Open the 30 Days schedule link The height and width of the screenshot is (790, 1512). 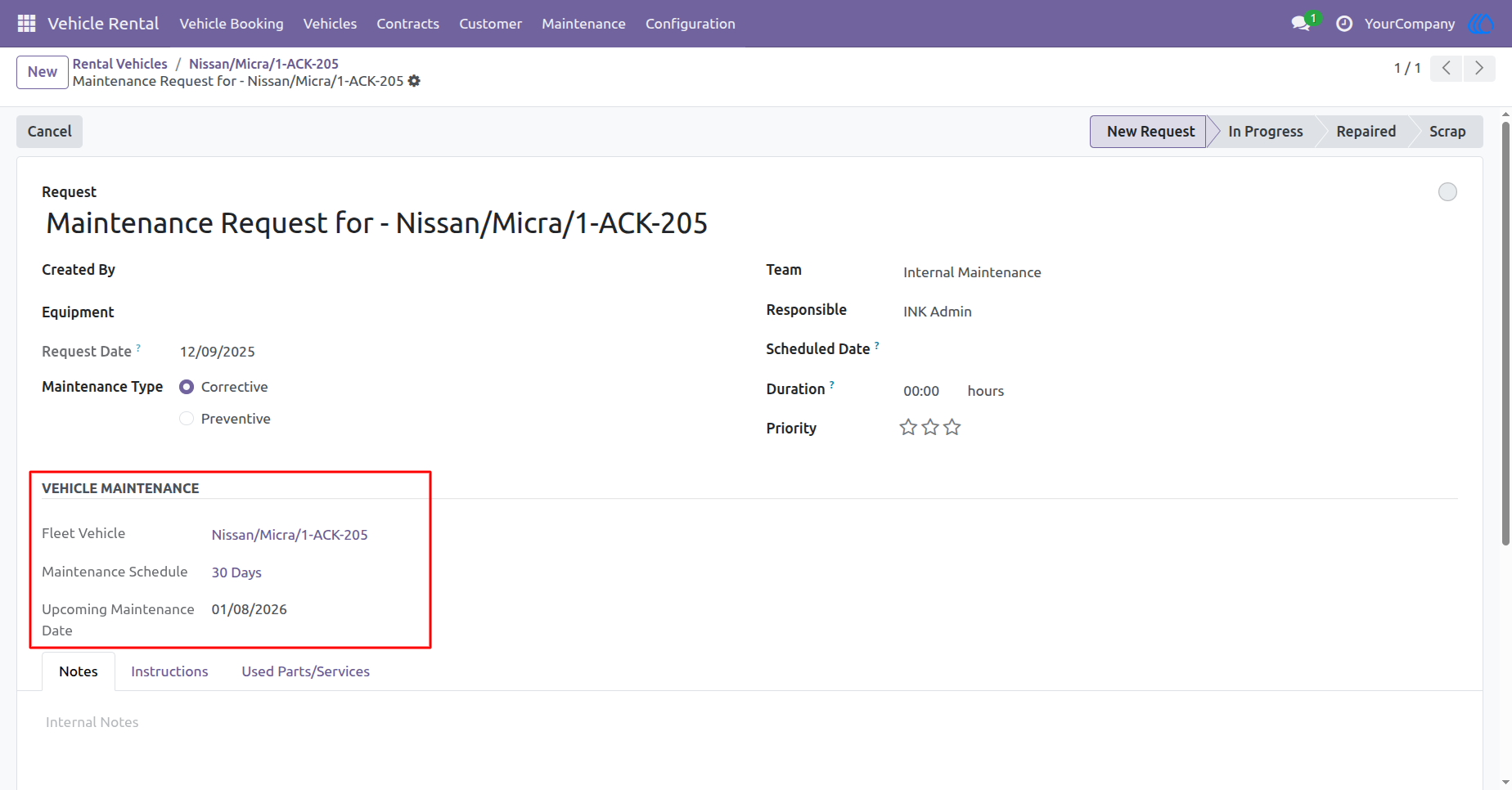point(236,572)
